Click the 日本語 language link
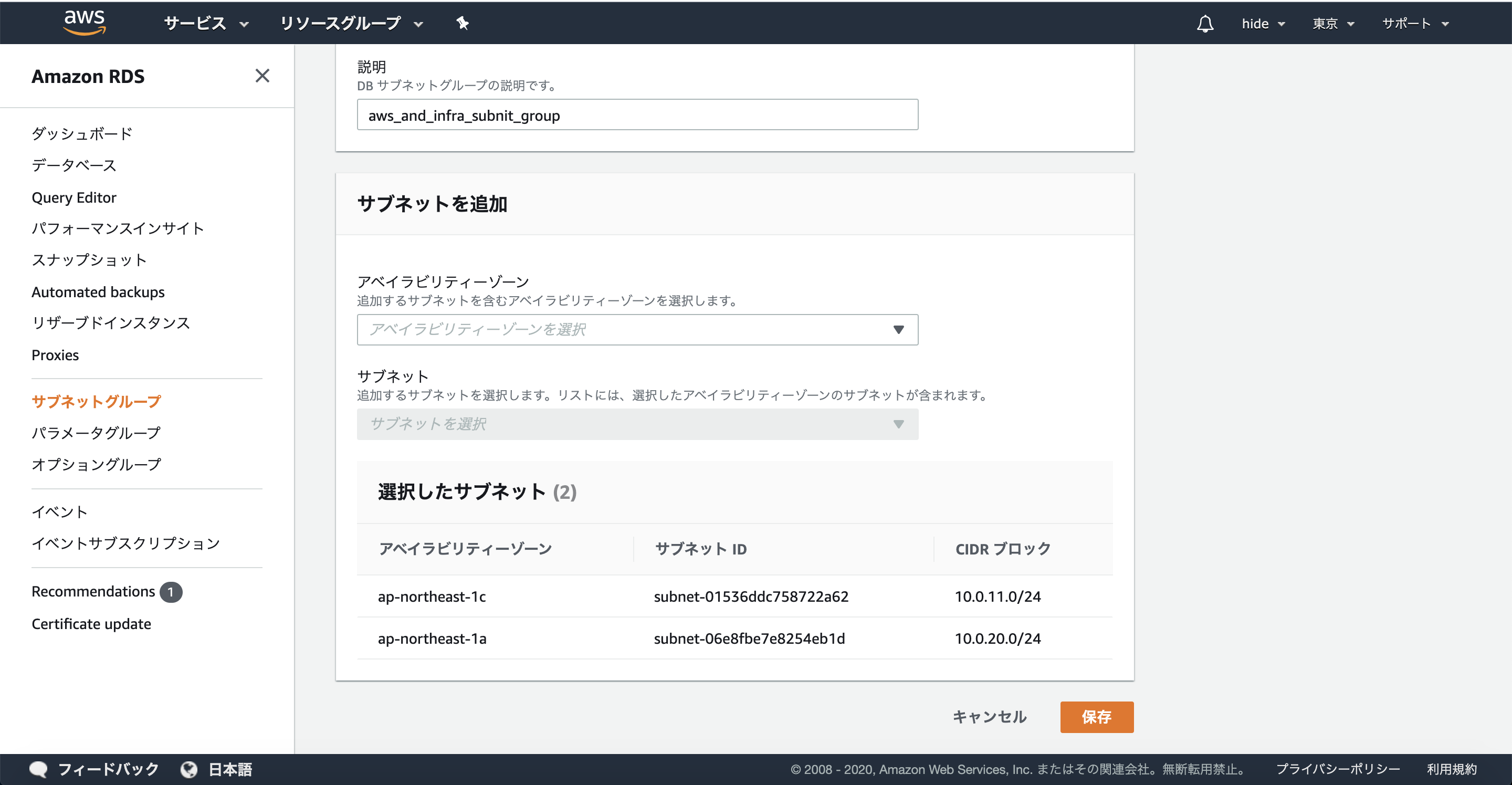The width and height of the screenshot is (1512, 785). tap(230, 769)
